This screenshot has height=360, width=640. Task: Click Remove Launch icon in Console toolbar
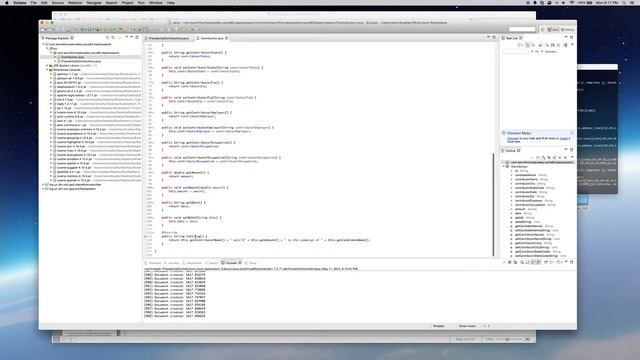pyautogui.click(x=509, y=262)
